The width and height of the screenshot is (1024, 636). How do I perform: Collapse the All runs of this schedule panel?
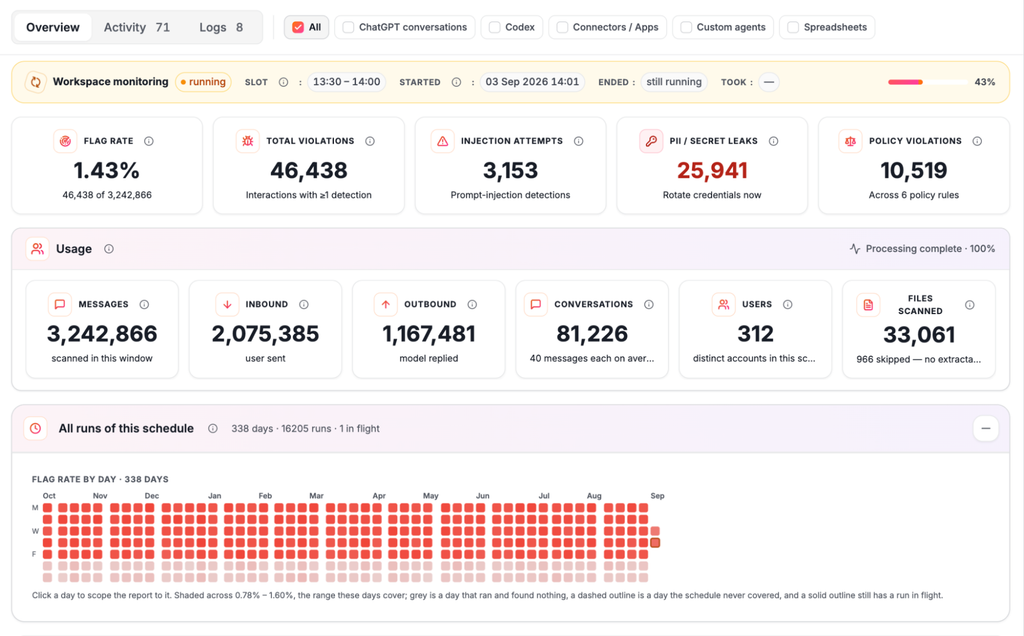pyautogui.click(x=985, y=428)
